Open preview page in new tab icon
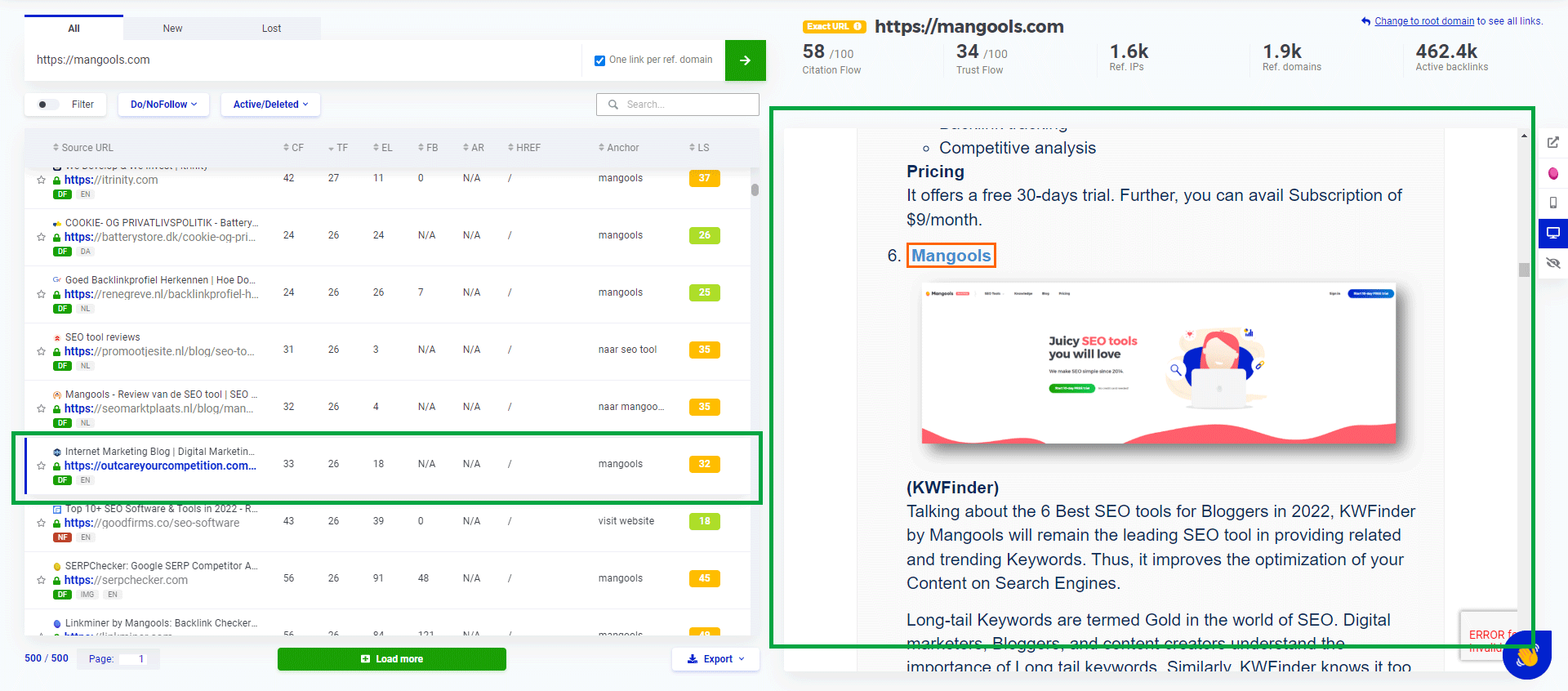 (x=1552, y=142)
